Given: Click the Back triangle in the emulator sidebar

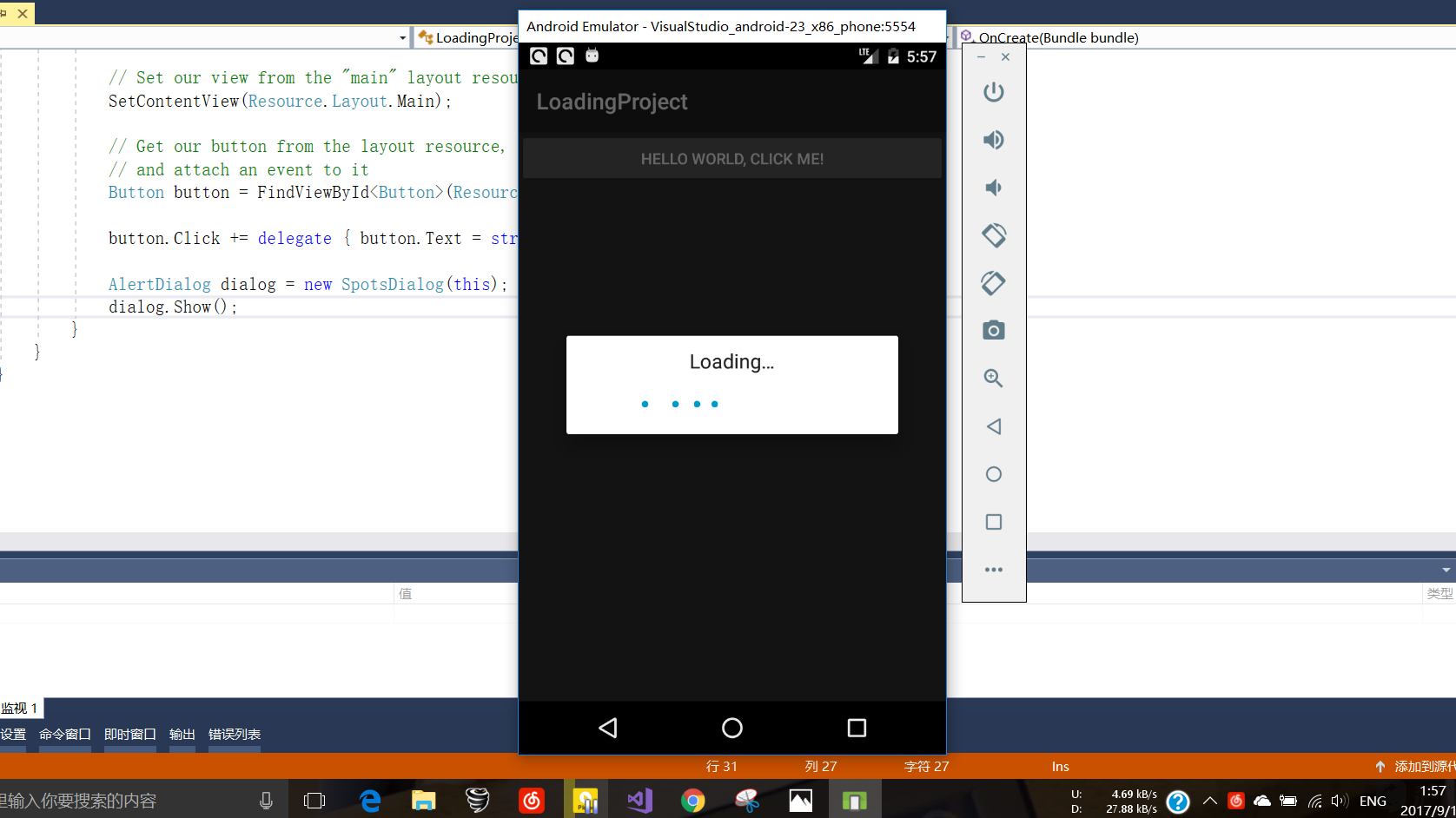Looking at the screenshot, I should point(994,426).
